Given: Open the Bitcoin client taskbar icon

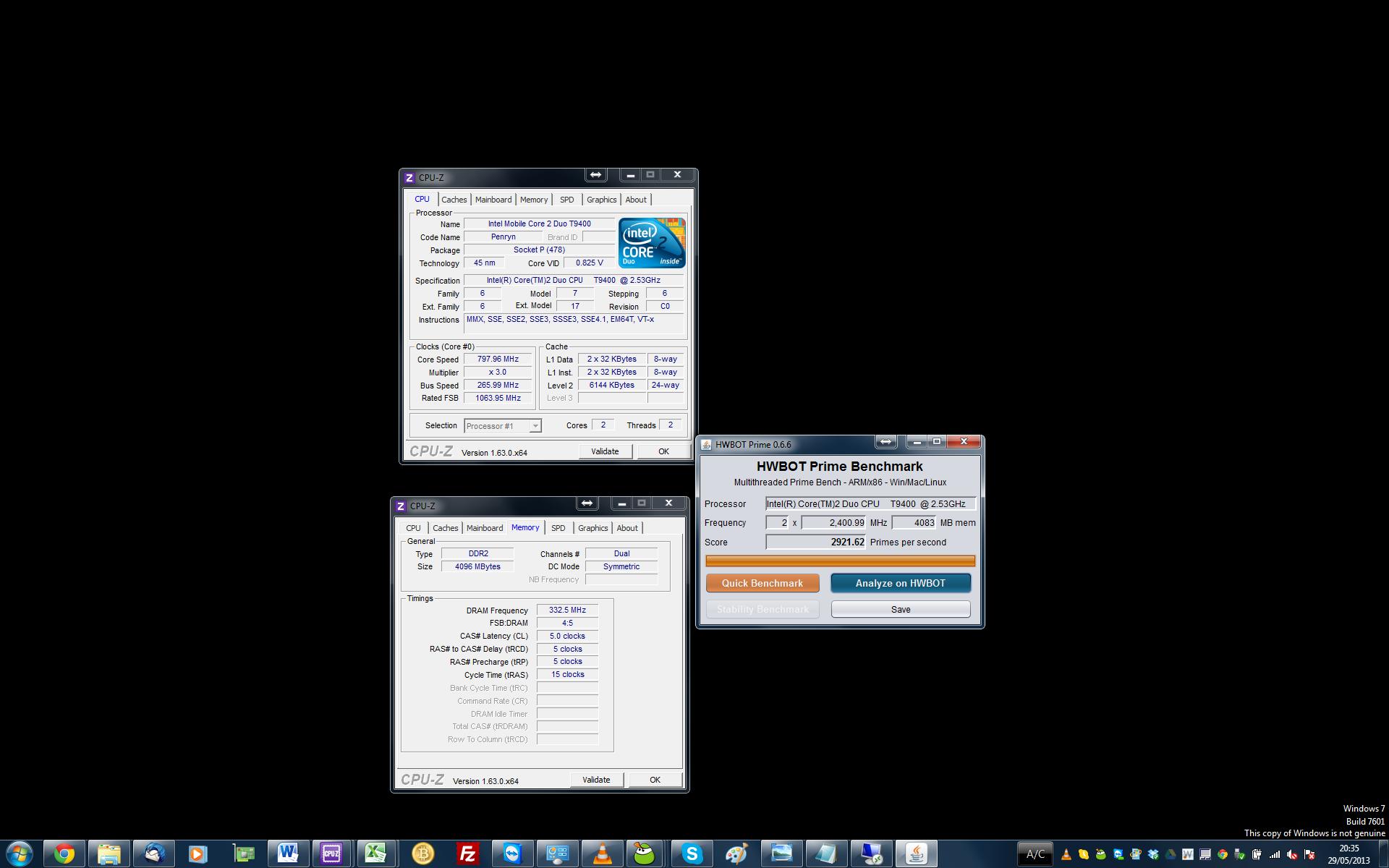Looking at the screenshot, I should [423, 854].
